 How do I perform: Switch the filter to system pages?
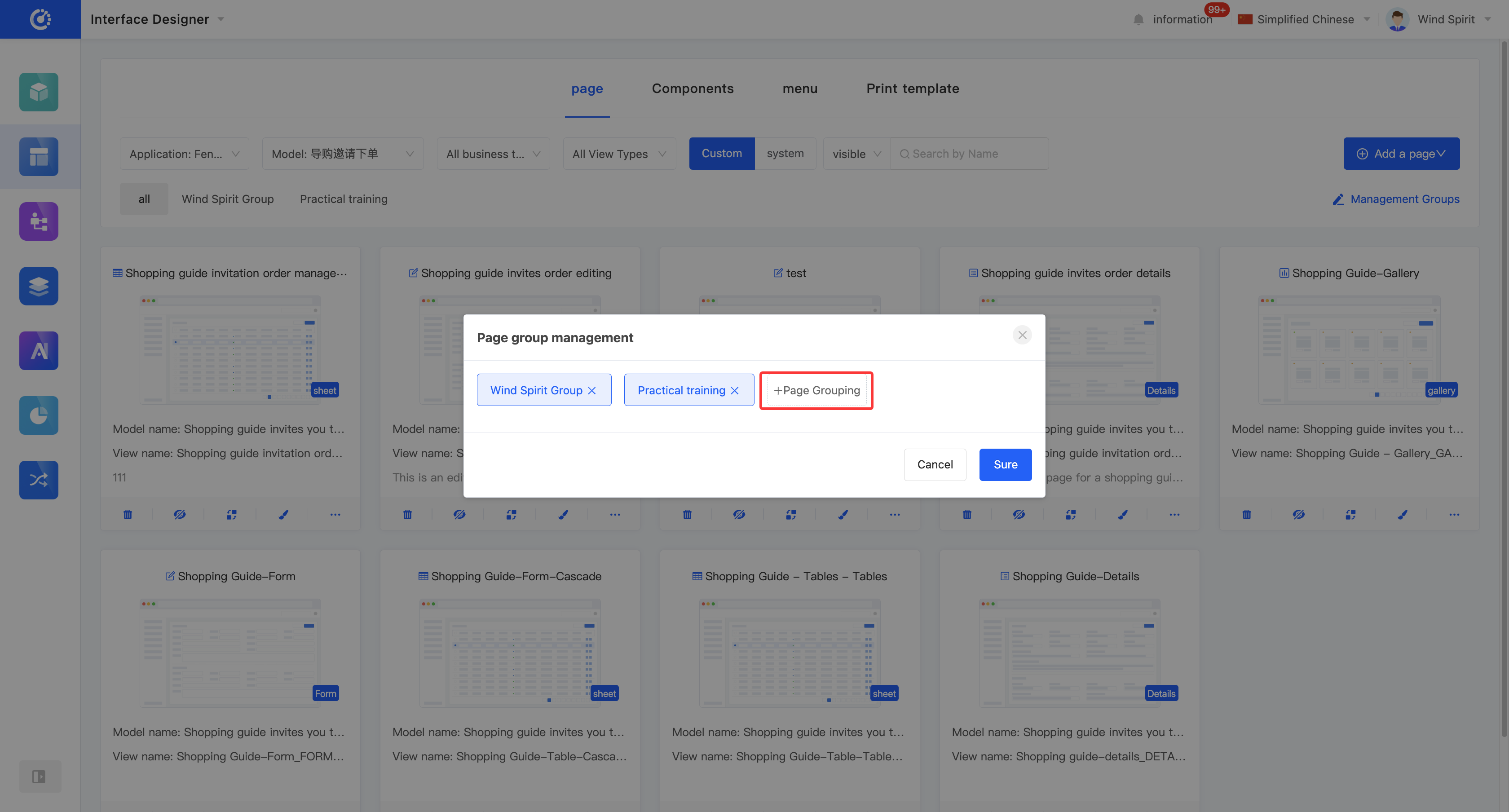tap(785, 154)
